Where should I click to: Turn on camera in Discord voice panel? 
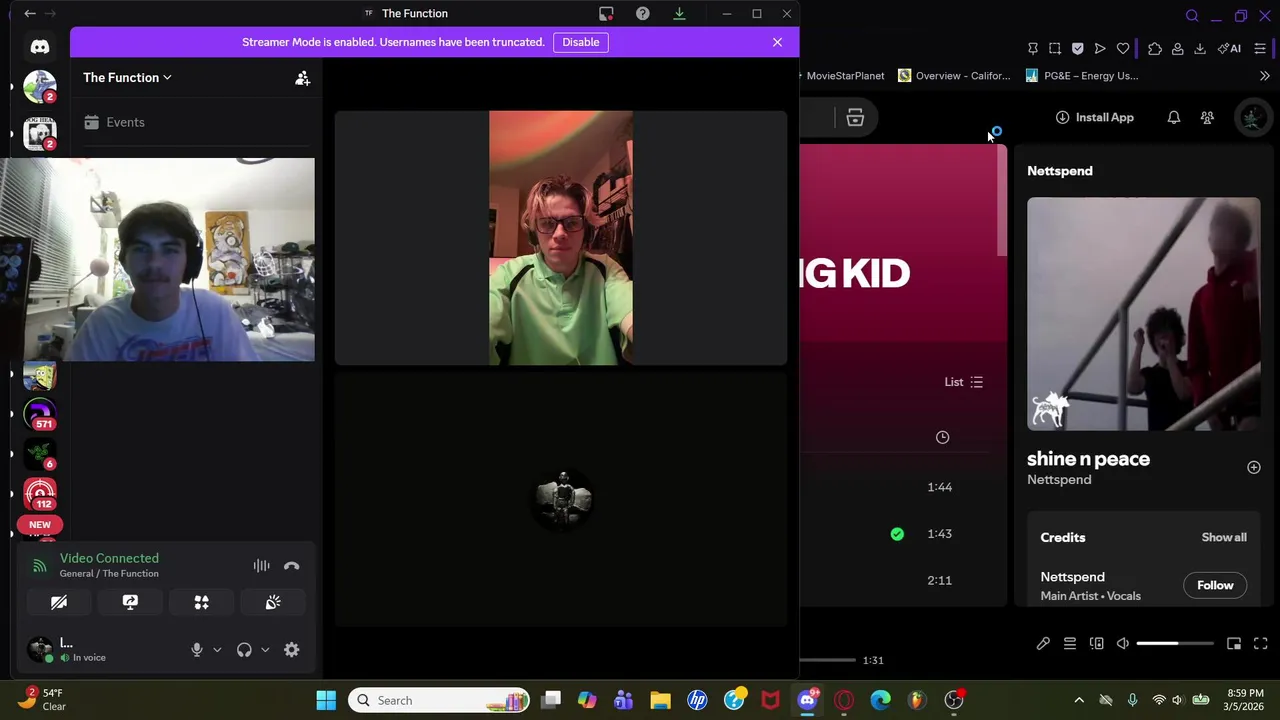59,602
